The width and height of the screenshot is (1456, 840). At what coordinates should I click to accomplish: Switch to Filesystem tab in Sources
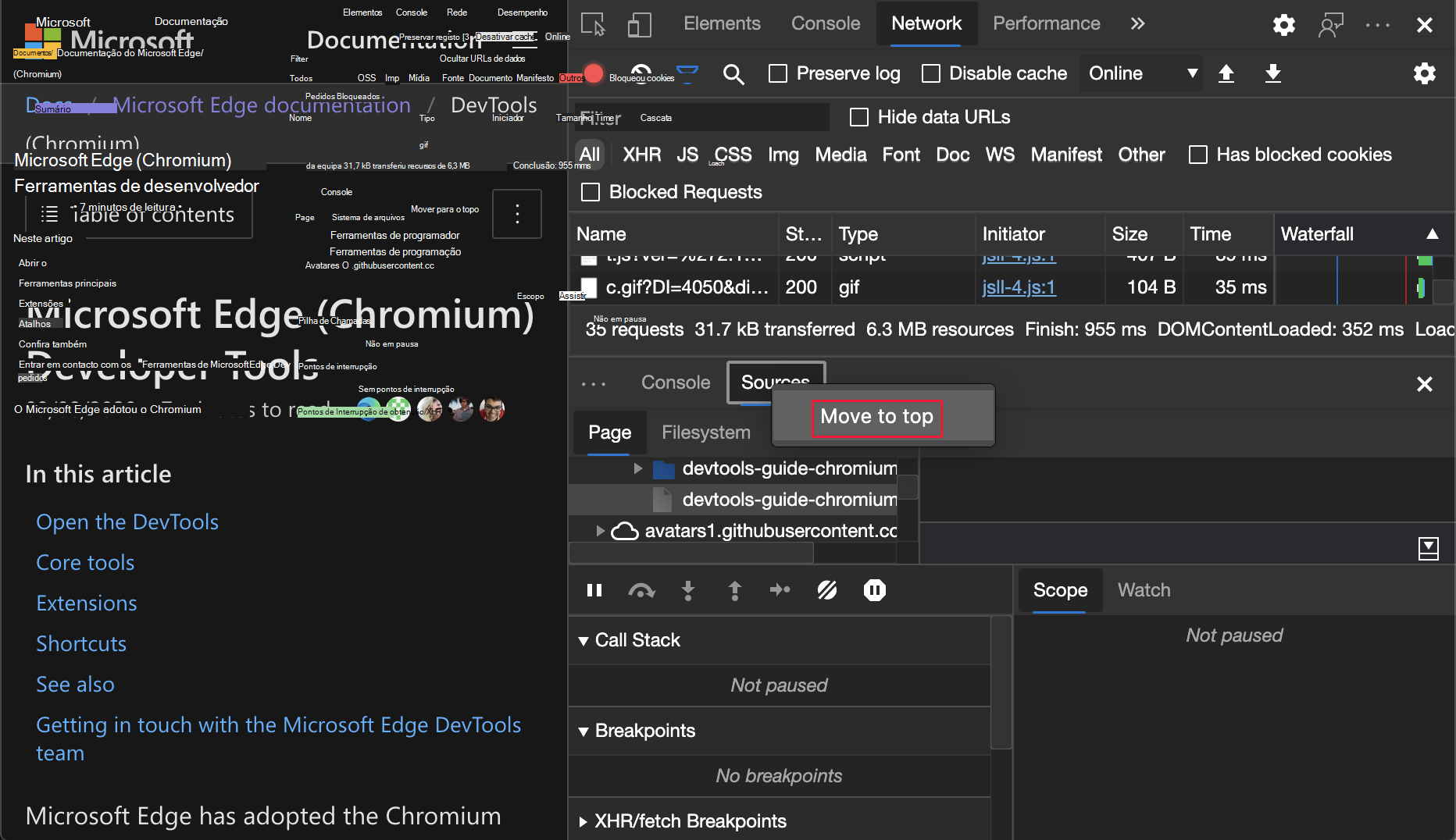706,432
